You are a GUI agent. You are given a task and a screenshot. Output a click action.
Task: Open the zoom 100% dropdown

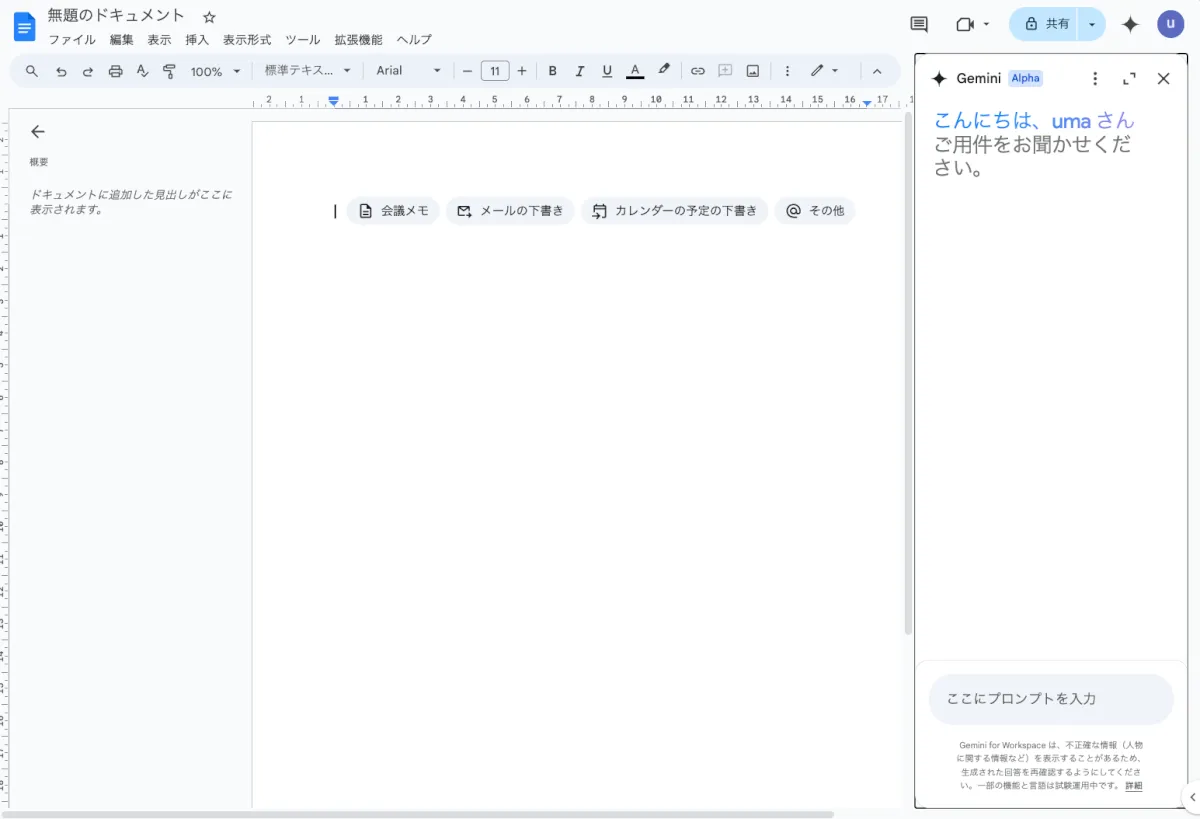point(216,71)
